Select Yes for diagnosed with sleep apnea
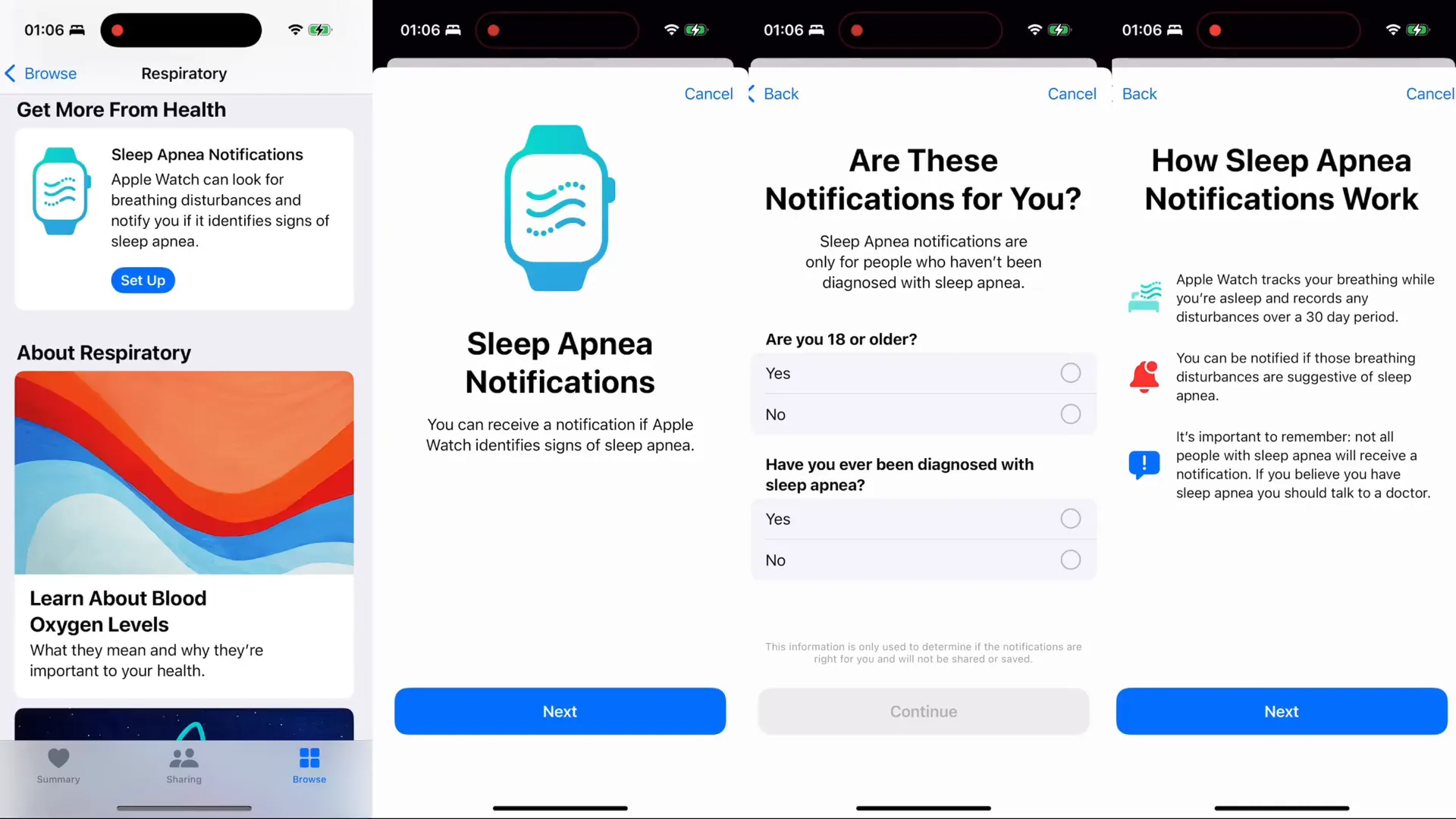Viewport: 1456px width, 819px height. 1069,518
